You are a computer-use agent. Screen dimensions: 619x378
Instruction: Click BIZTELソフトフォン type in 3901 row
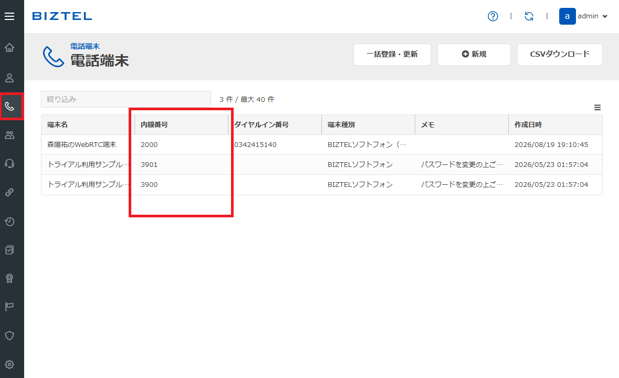click(360, 165)
